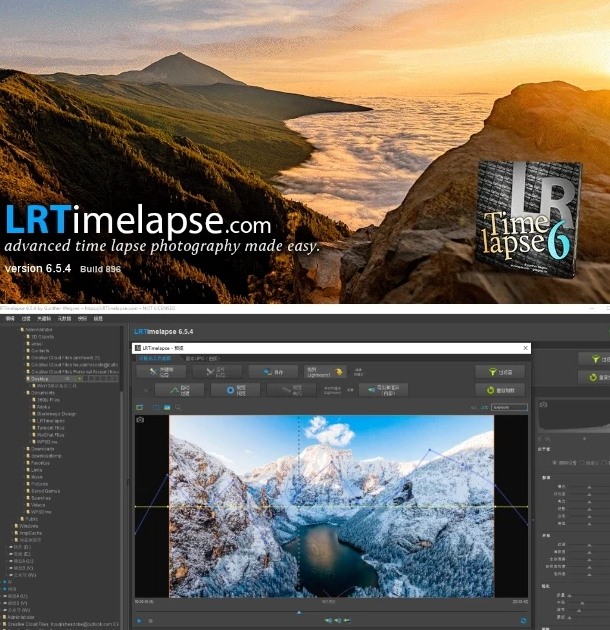Click the blue refresh icon below preview

click(x=523, y=621)
